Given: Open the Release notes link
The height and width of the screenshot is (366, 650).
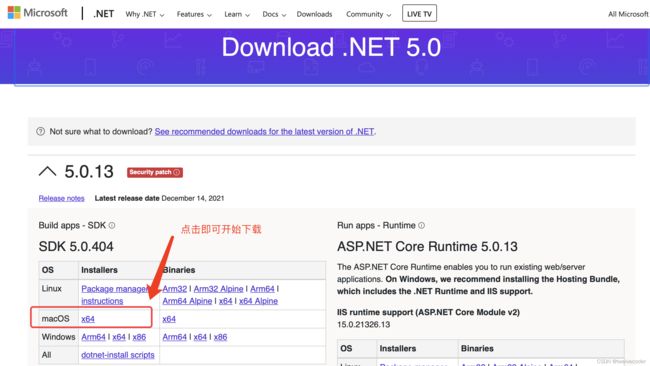Looking at the screenshot, I should (61, 198).
